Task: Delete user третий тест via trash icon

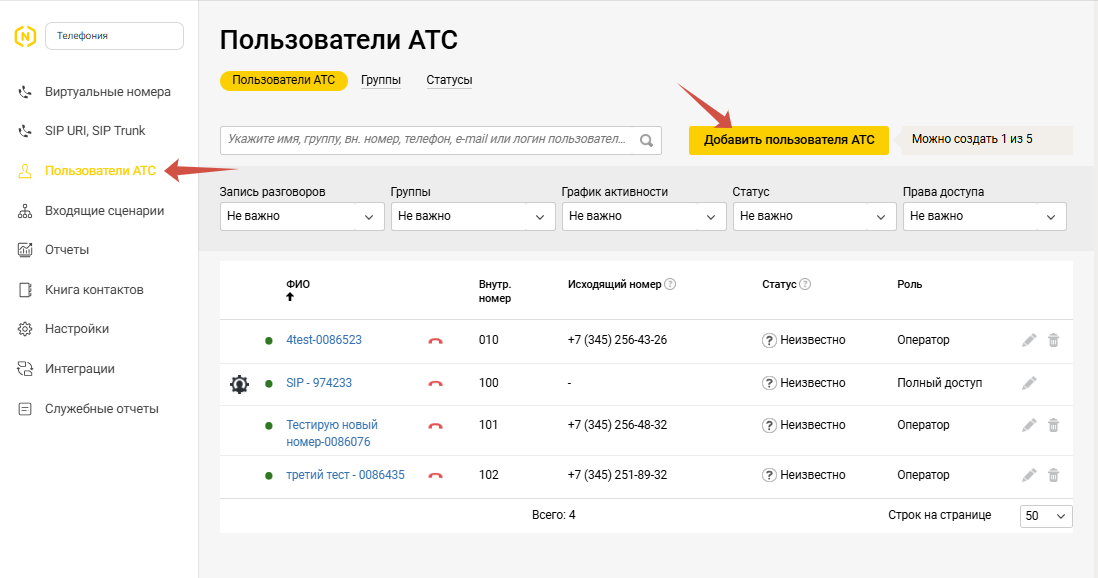Action: (1053, 475)
